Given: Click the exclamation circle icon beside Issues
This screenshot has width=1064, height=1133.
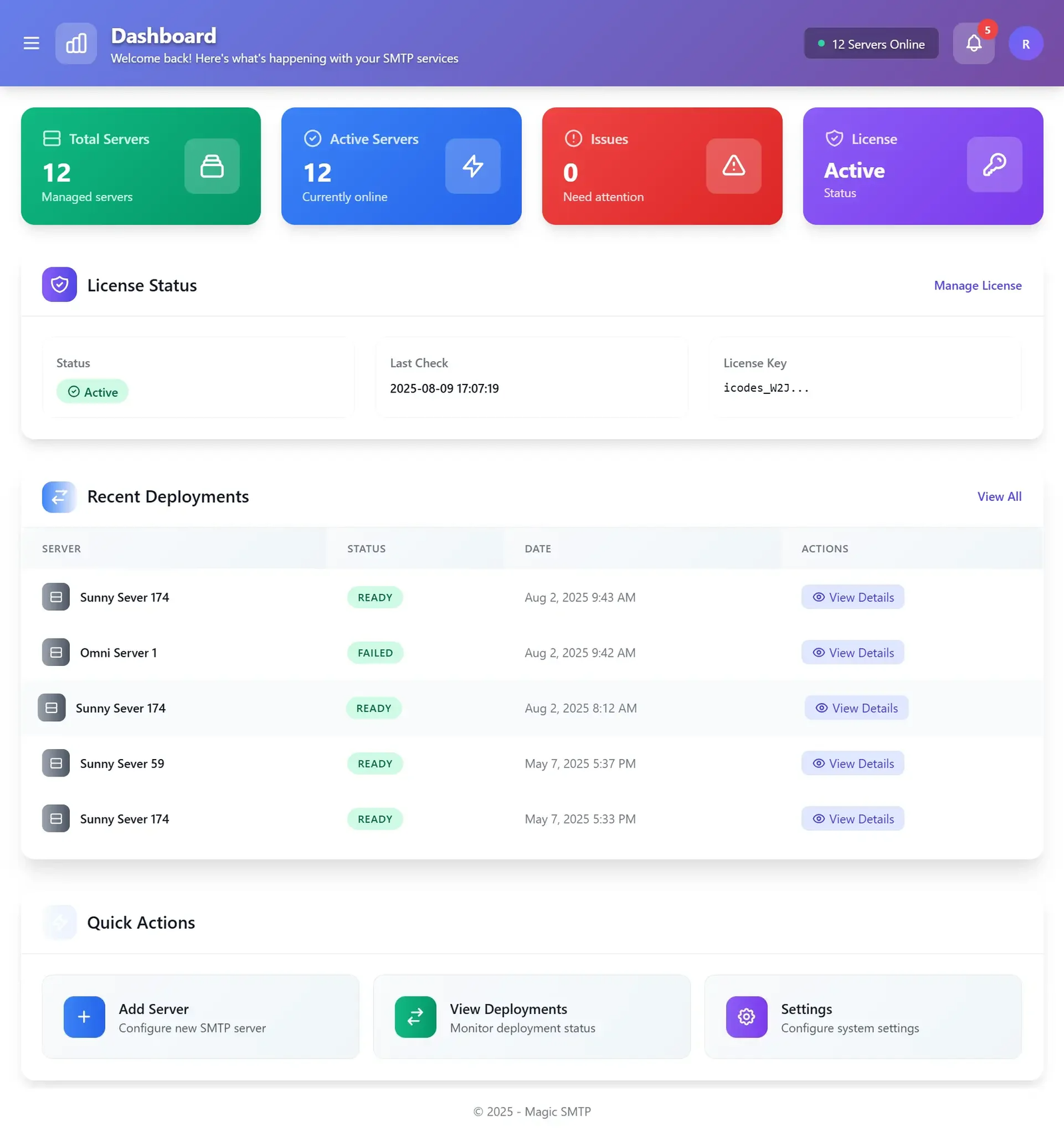Looking at the screenshot, I should click(x=573, y=138).
